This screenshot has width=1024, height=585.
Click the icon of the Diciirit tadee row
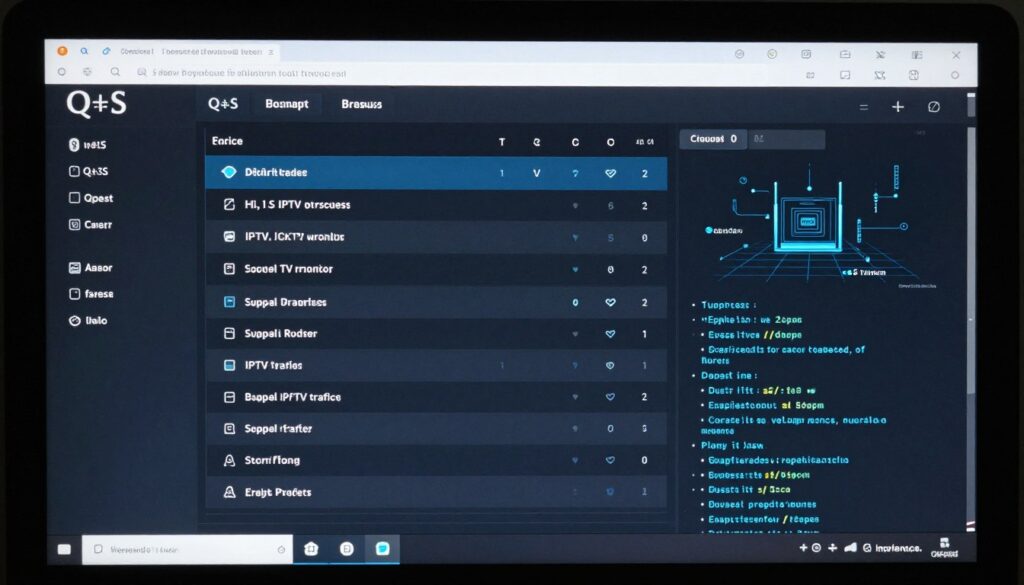click(229, 172)
